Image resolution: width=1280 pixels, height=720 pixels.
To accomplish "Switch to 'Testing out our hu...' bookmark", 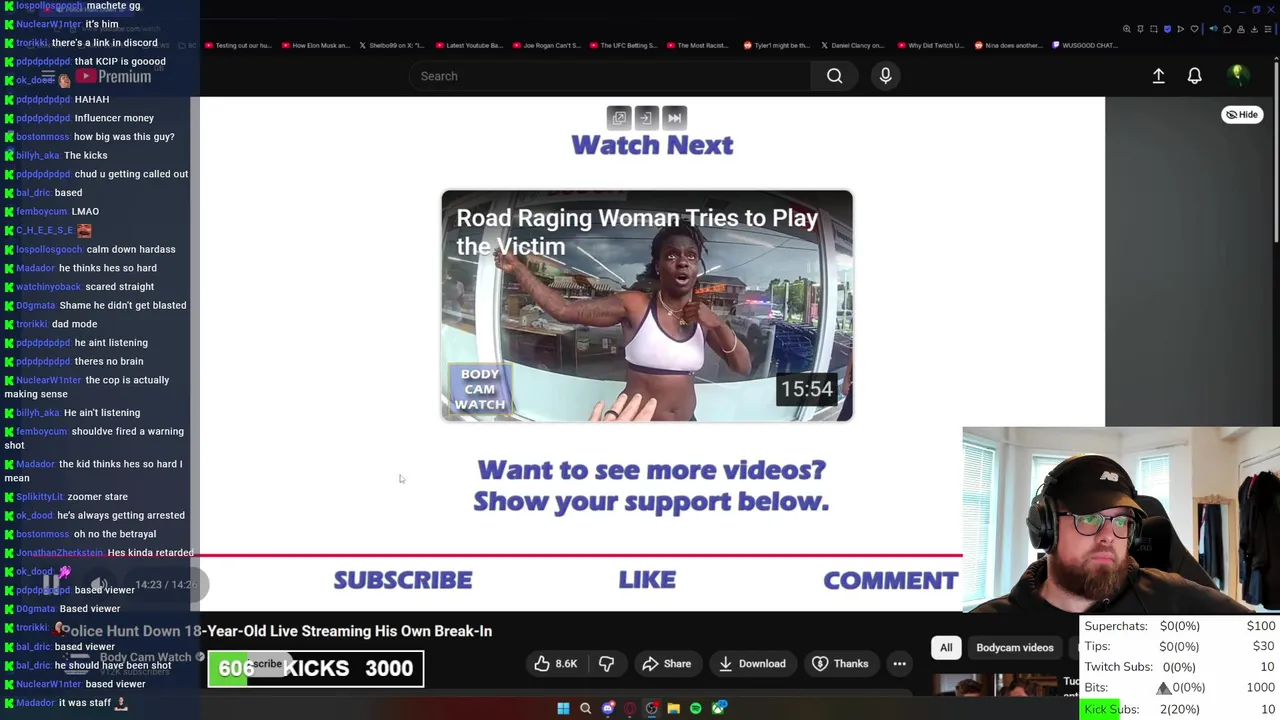I will (x=237, y=45).
